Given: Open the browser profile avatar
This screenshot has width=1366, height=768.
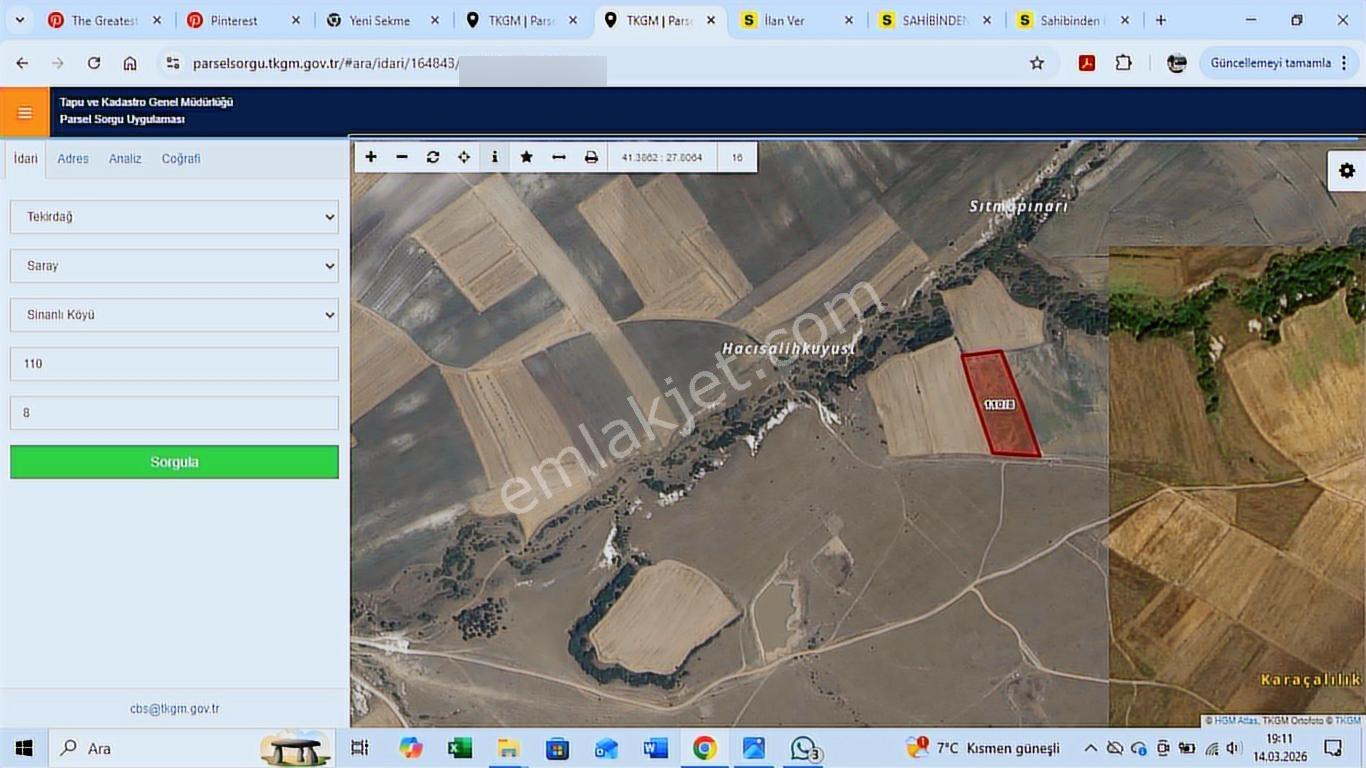Looking at the screenshot, I should [x=1177, y=63].
